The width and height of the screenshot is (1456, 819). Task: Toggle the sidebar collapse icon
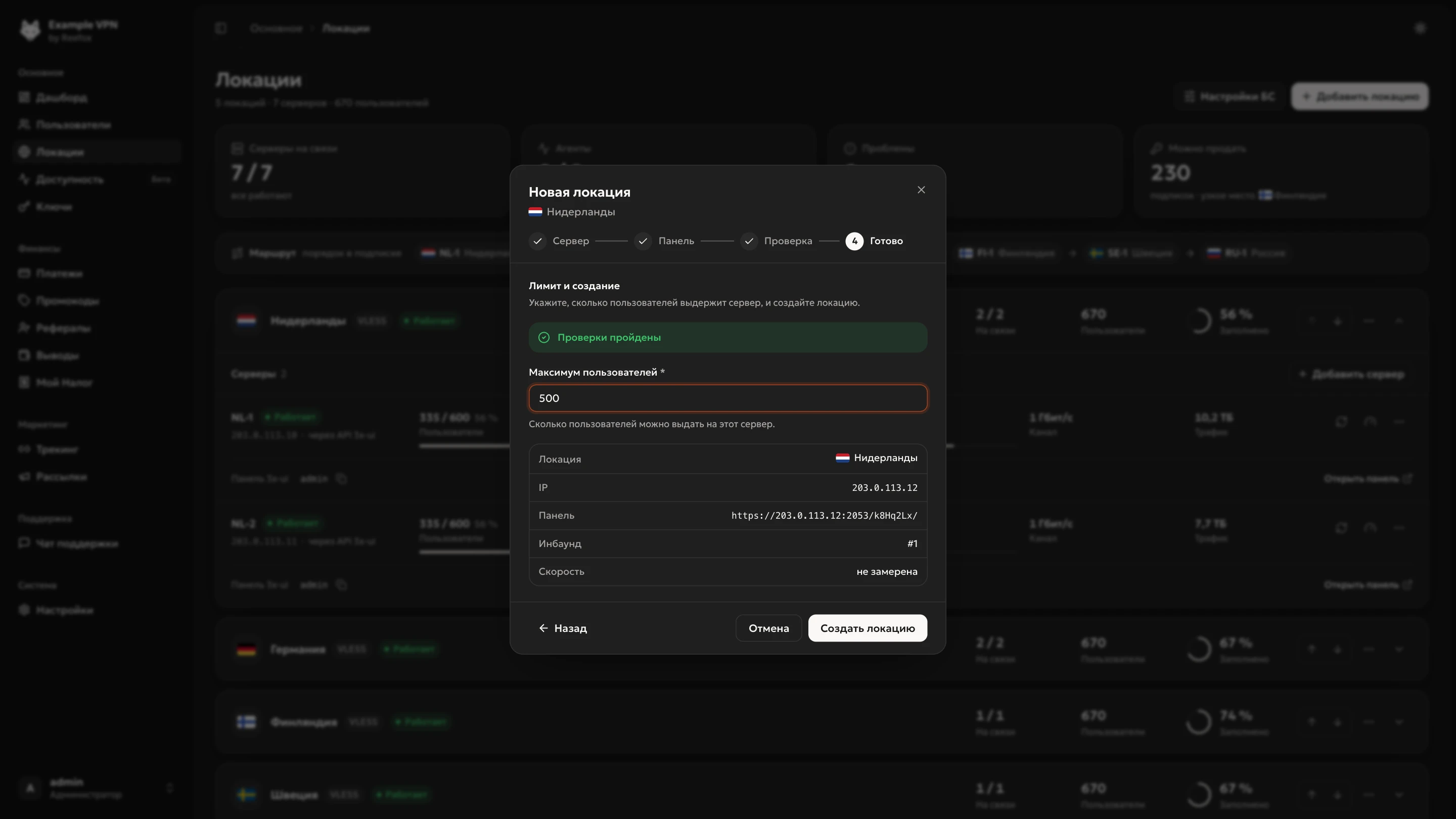221,28
